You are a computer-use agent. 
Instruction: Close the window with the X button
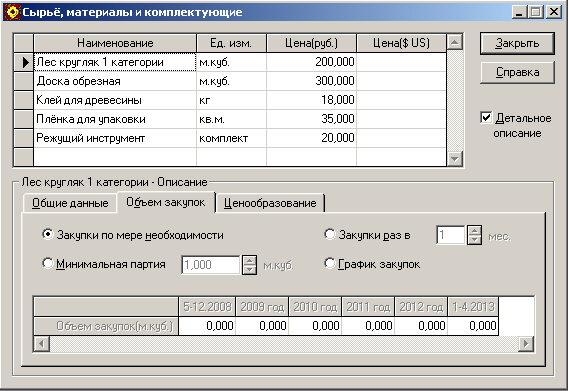point(554,12)
